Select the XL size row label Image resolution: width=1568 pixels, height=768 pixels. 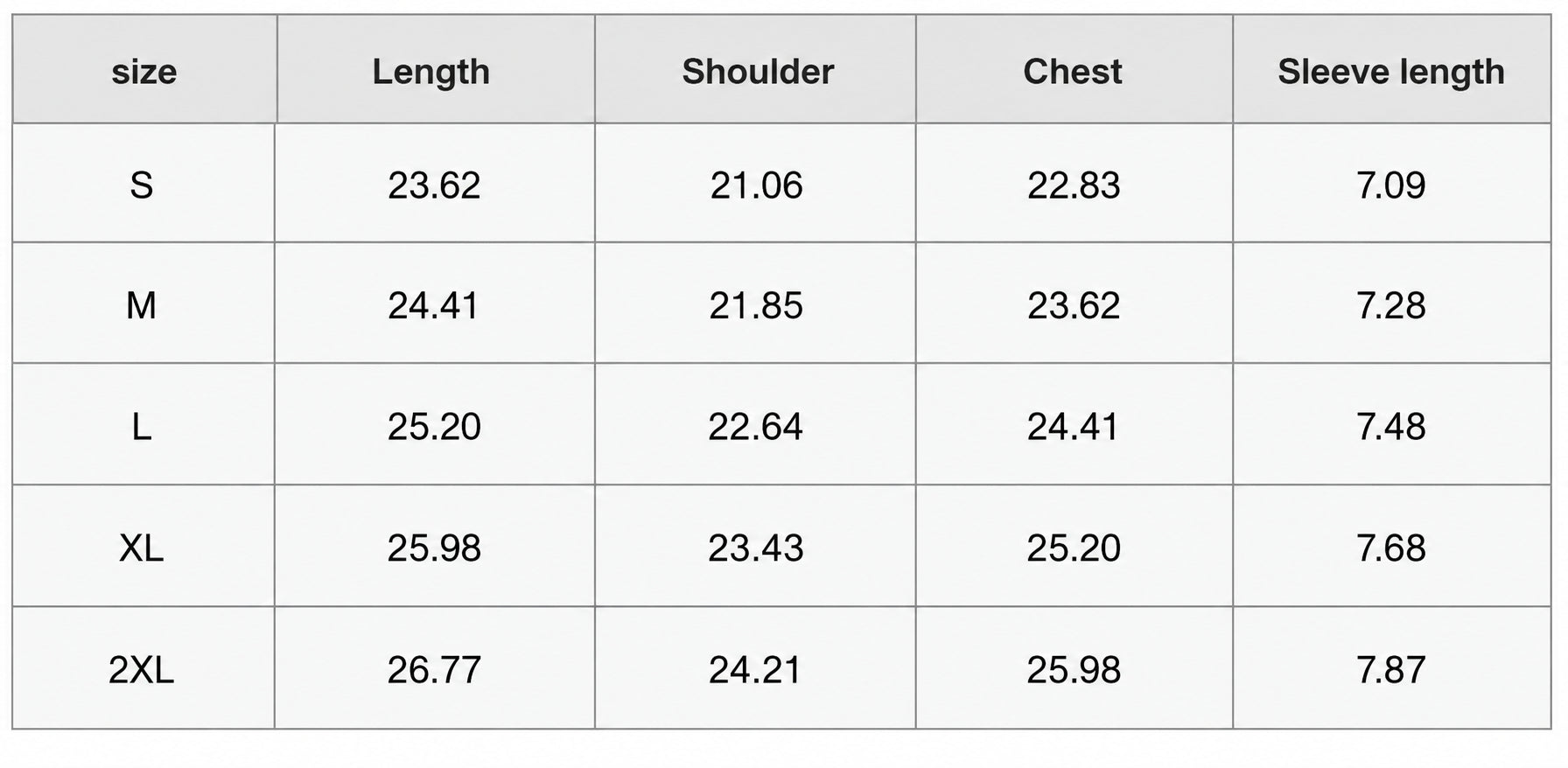pyautogui.click(x=143, y=546)
